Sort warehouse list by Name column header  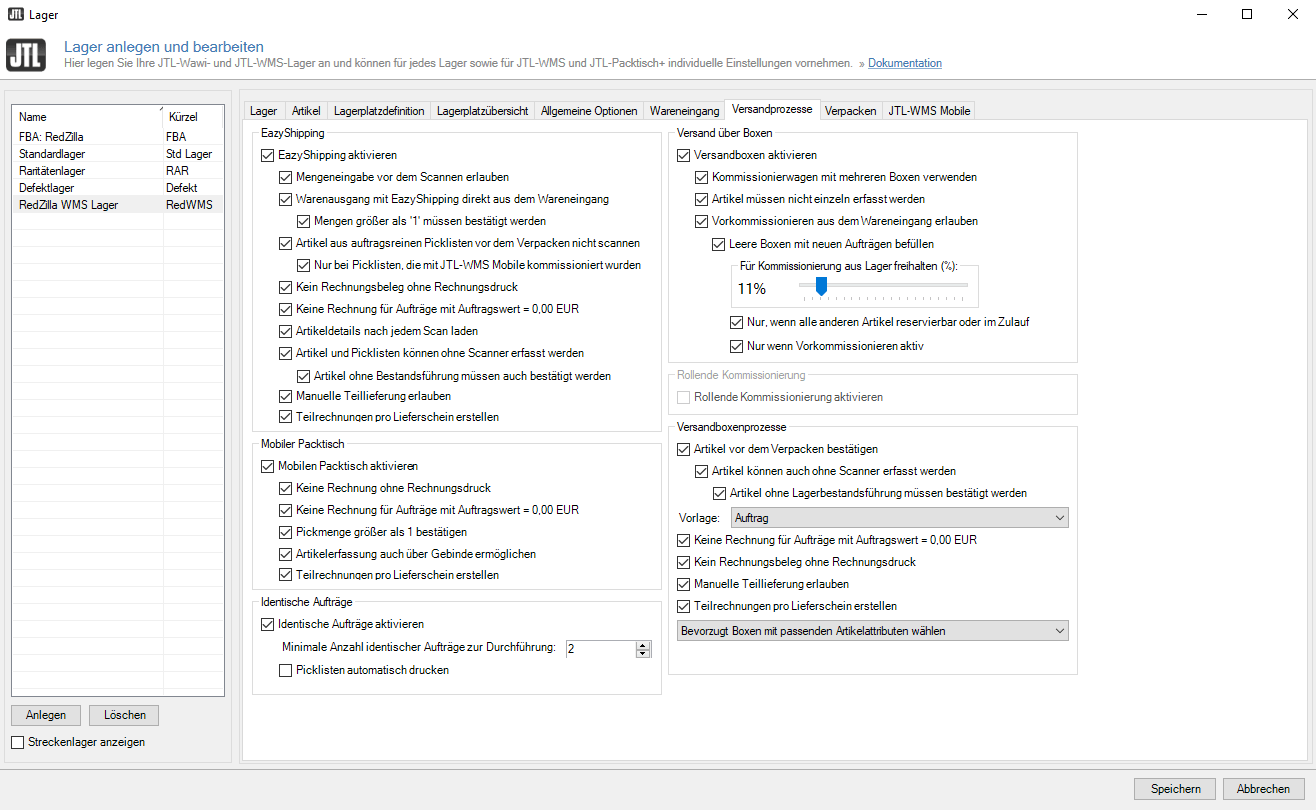point(85,117)
